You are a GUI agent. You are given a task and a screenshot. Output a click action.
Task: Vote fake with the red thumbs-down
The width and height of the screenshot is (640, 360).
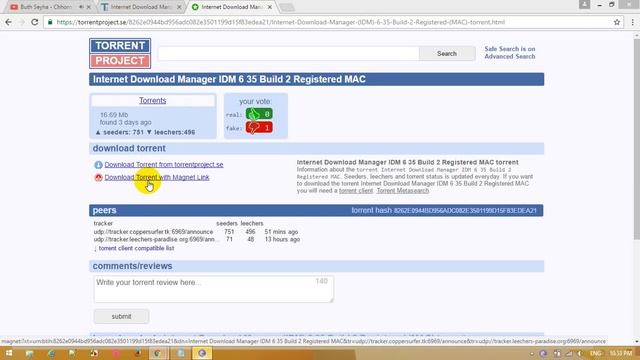pyautogui.click(x=259, y=128)
